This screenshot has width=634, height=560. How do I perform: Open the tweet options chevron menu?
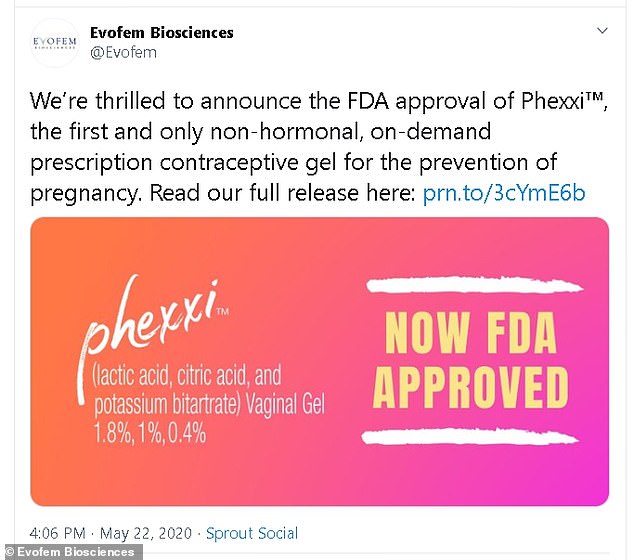click(602, 31)
